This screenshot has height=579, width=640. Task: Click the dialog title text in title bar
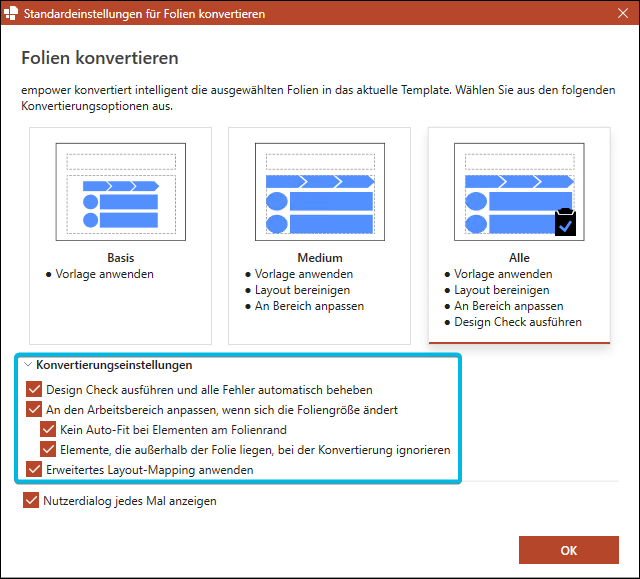pos(144,14)
